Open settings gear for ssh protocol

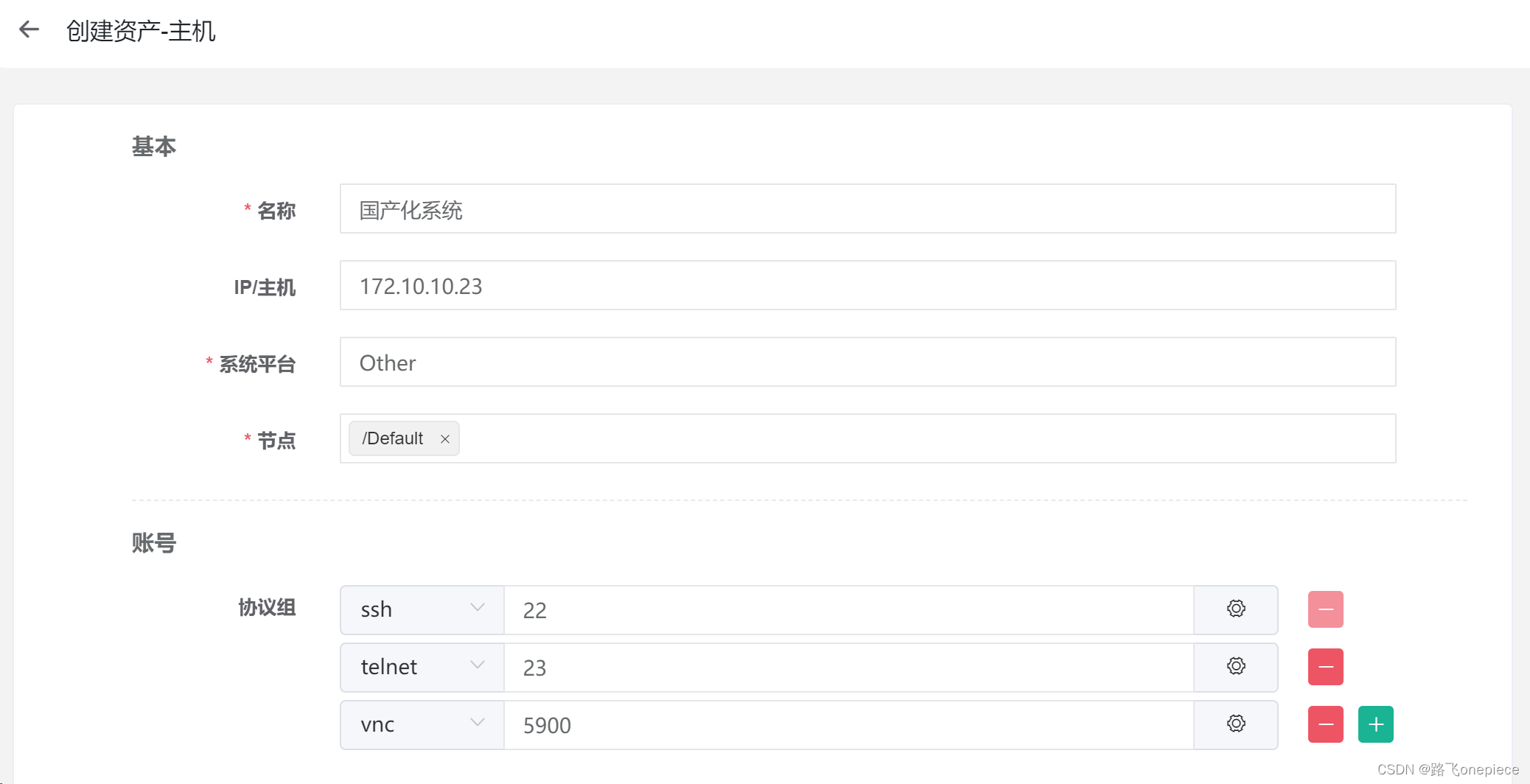coord(1236,609)
